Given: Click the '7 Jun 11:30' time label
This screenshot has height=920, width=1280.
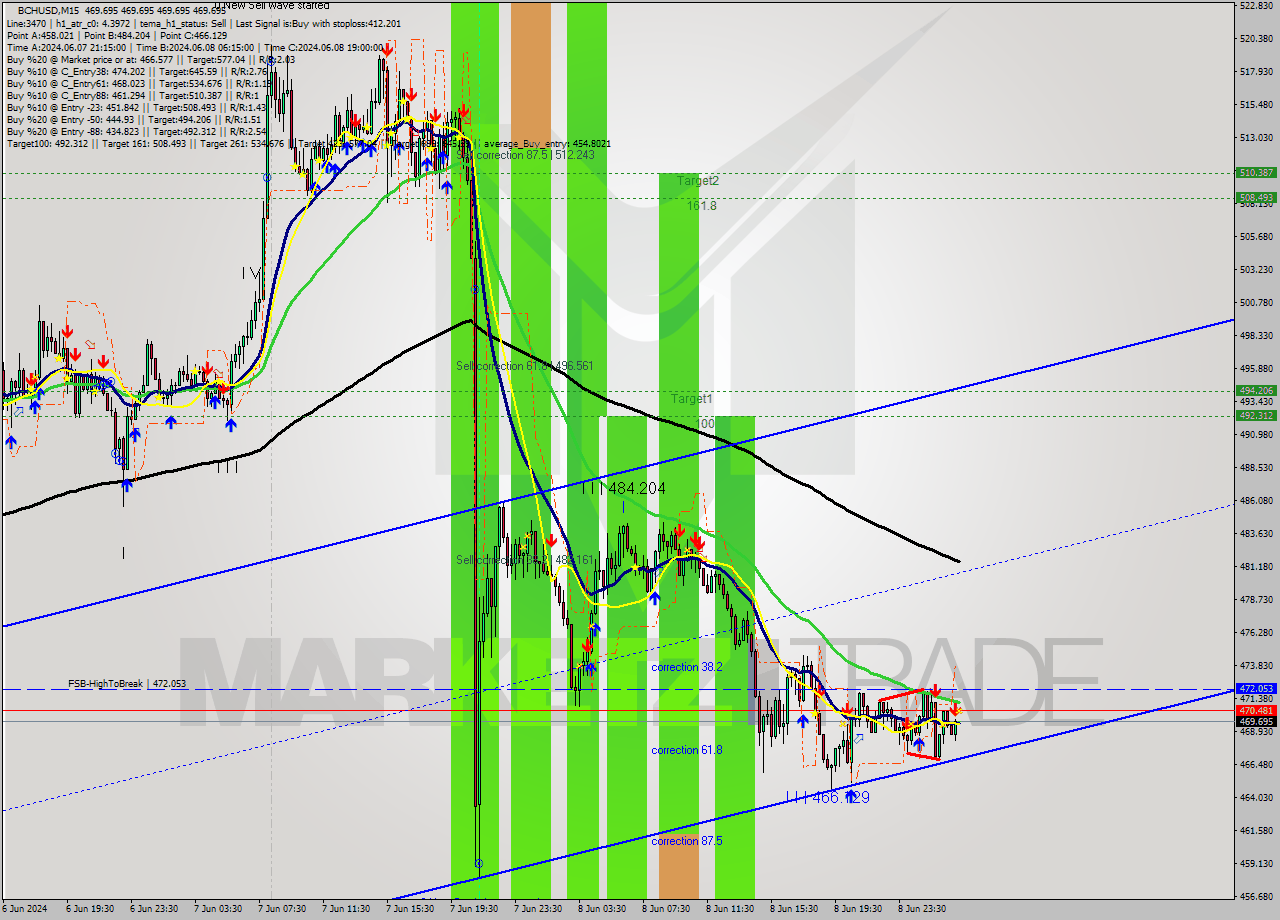Looking at the screenshot, I should coord(346,910).
